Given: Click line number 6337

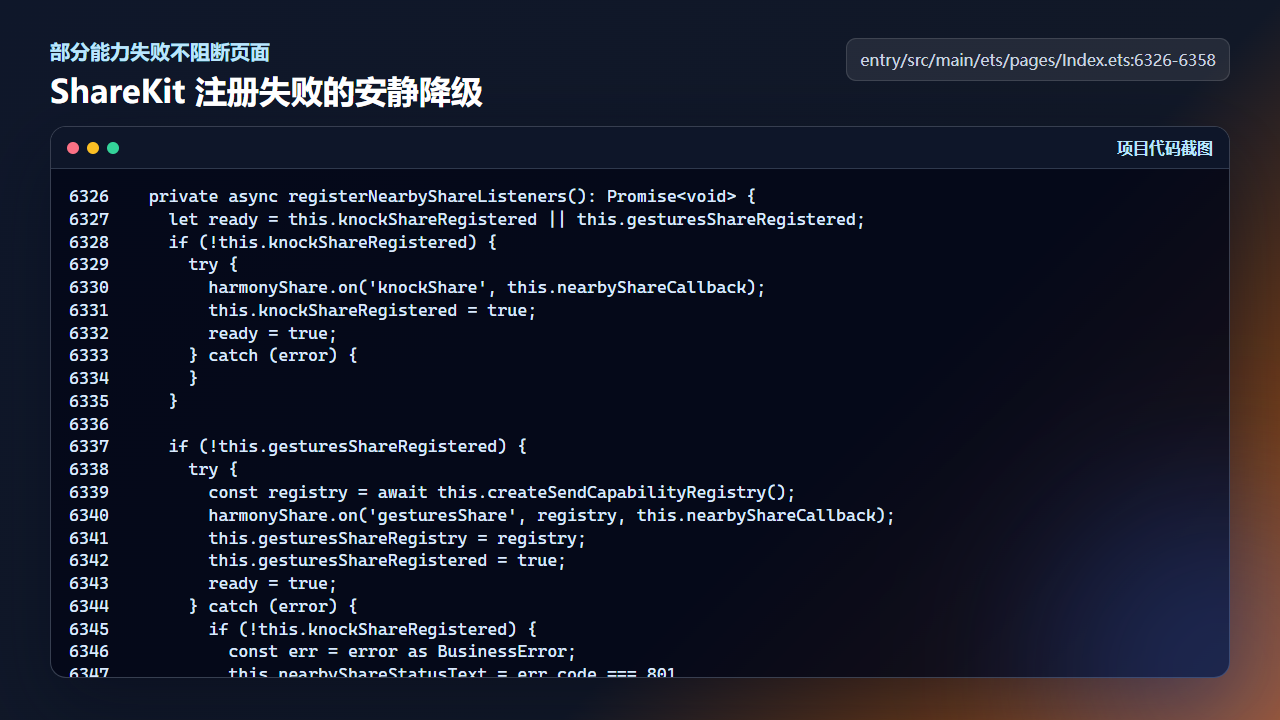Looking at the screenshot, I should point(89,446).
